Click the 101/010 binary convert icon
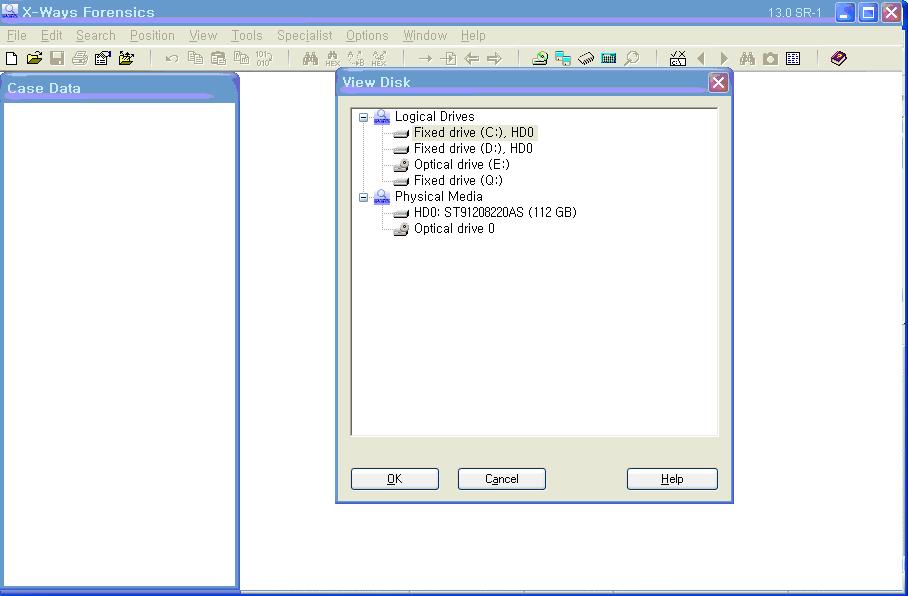 click(x=264, y=58)
